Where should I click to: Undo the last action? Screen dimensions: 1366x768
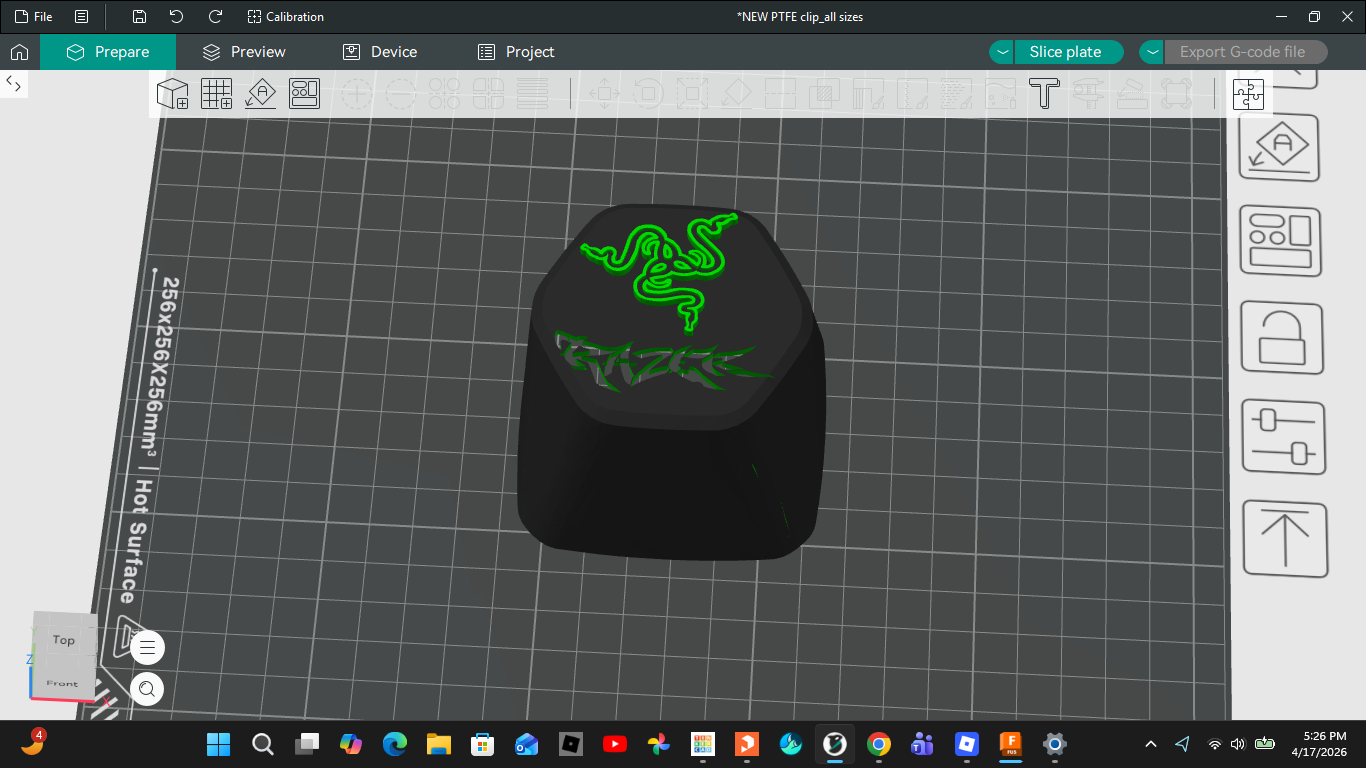[177, 17]
